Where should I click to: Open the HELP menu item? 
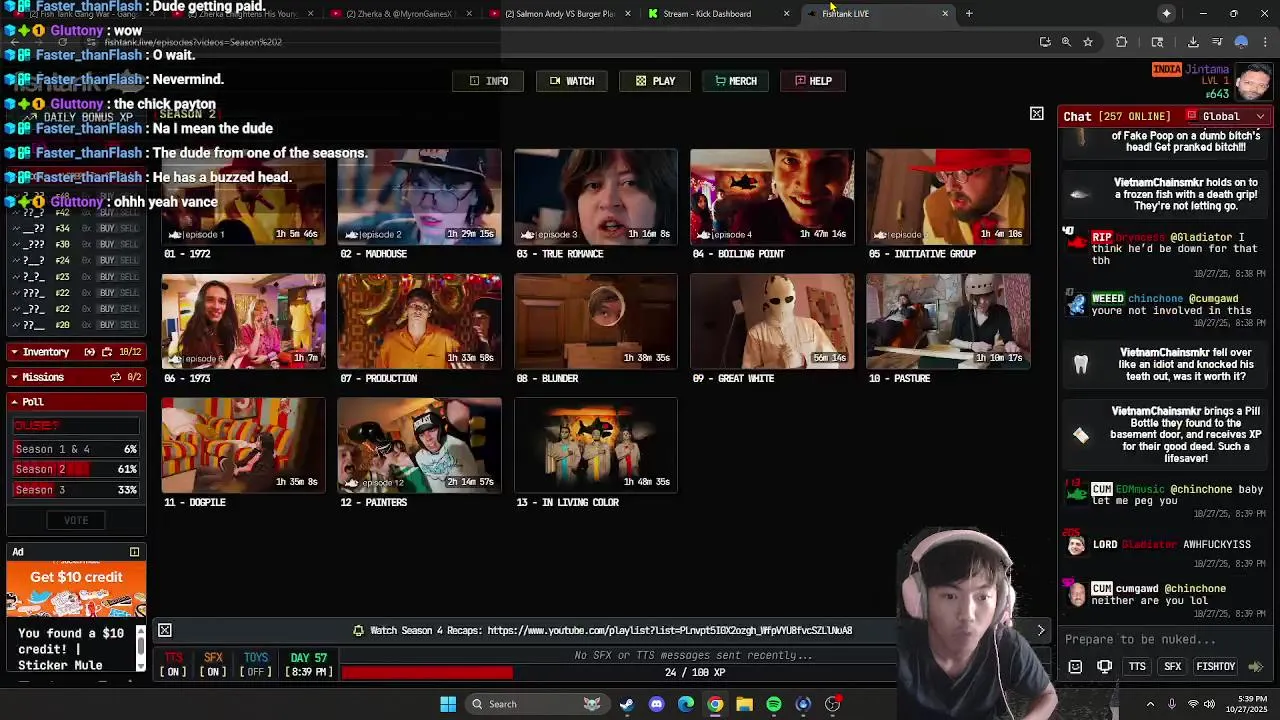(813, 81)
